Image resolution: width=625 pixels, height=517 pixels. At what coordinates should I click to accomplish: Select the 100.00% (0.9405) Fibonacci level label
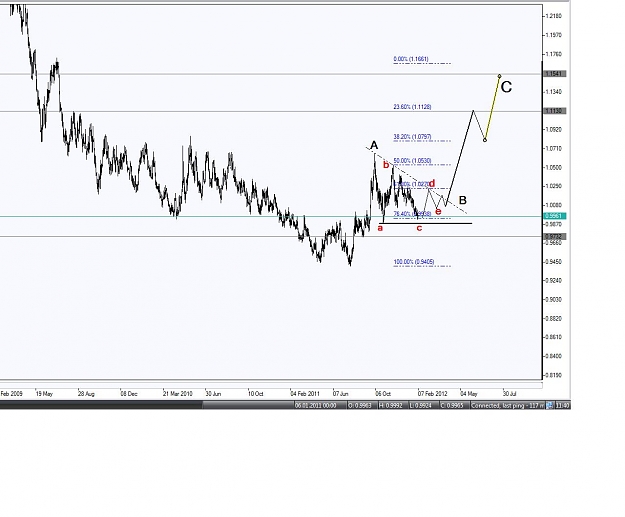click(414, 262)
